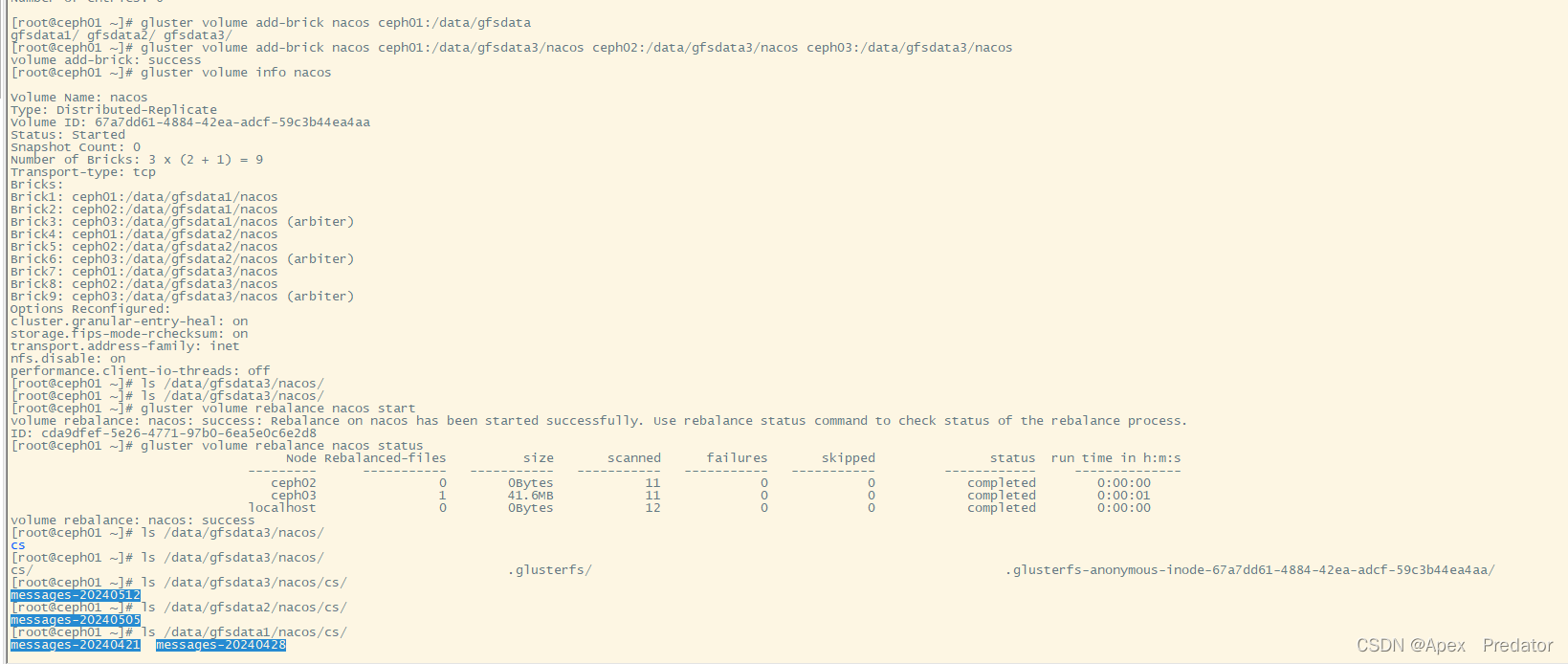Viewport: 1568px width, 664px height.
Task: Click 'performance.client-io-threads: off' option
Action: pyautogui.click(x=141, y=371)
